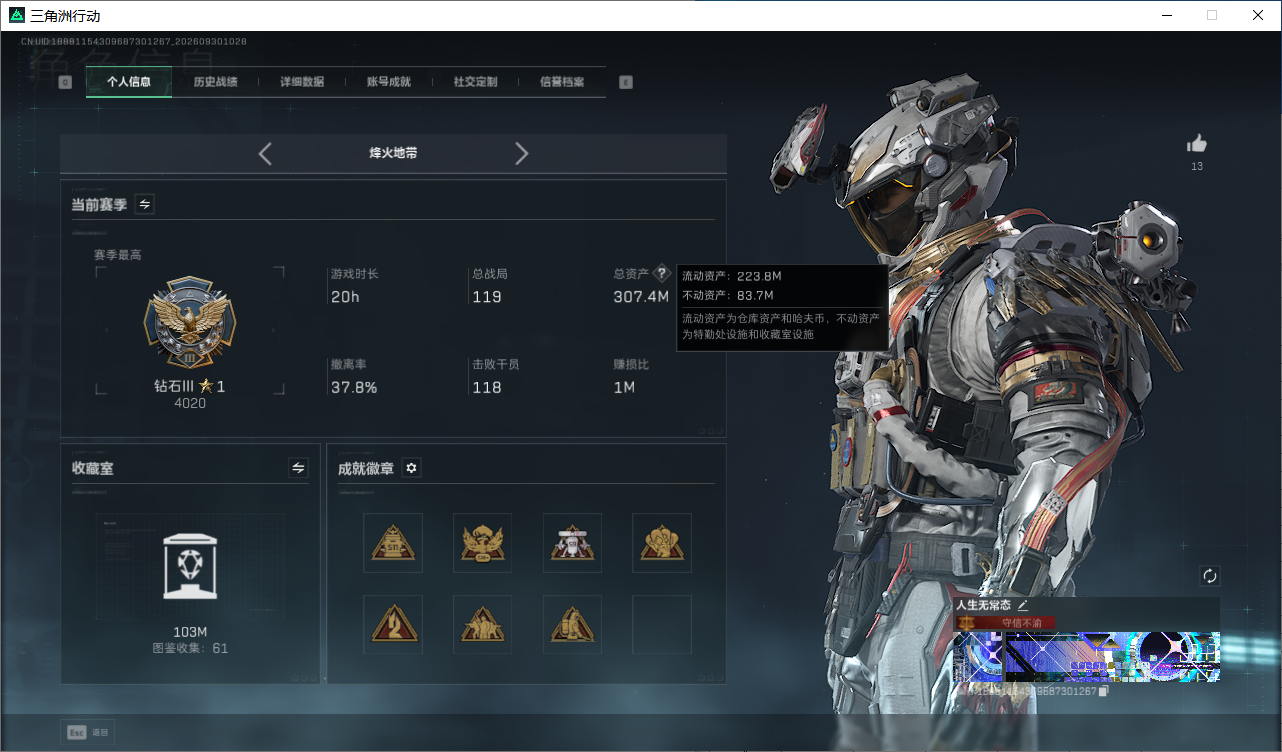Screen dimensions: 1282x752
Task: Select the soldiers squad achievement badge
Action: pos(482,625)
